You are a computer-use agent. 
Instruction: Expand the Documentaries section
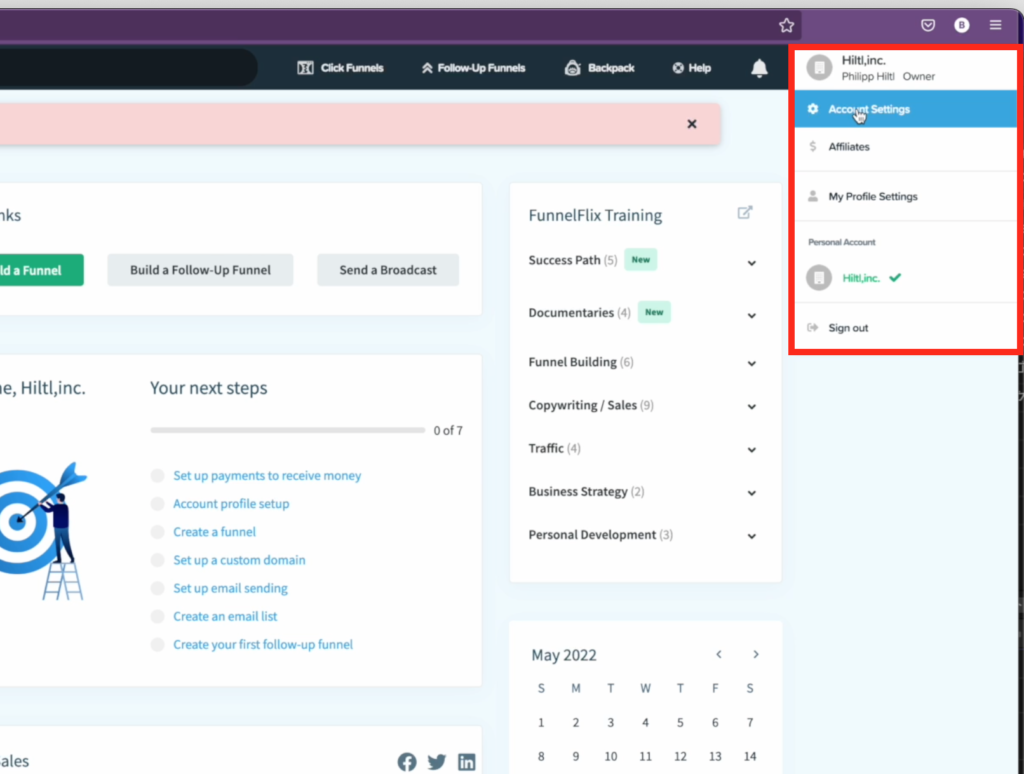[752, 315]
